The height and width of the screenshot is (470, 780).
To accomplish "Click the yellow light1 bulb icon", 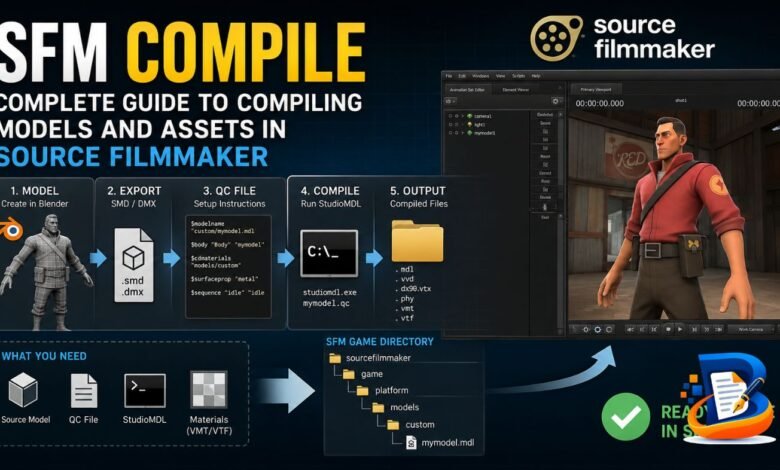I will pos(469,124).
